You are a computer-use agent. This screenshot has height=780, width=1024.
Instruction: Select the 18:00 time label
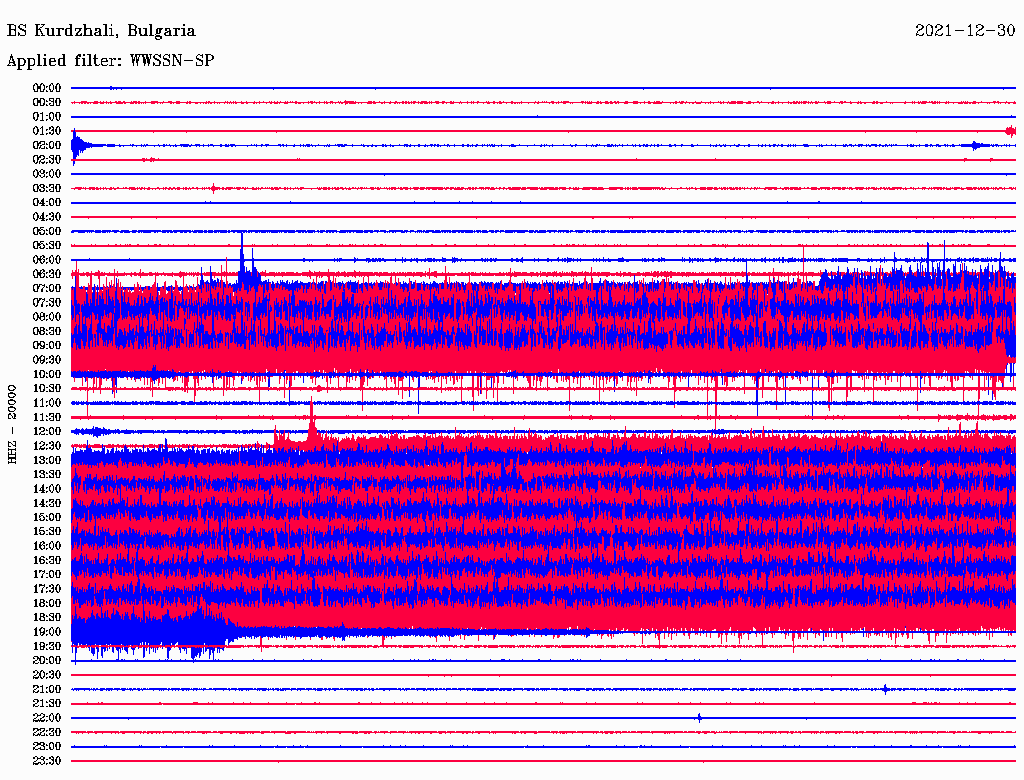pos(47,604)
